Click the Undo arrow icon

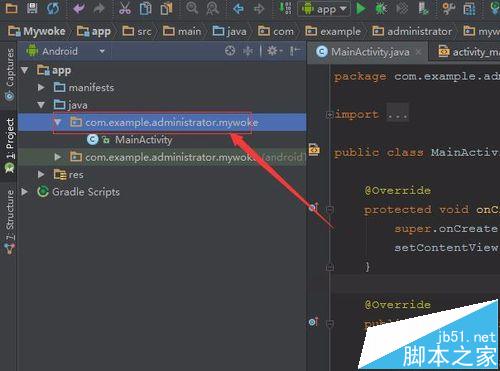coord(79,8)
